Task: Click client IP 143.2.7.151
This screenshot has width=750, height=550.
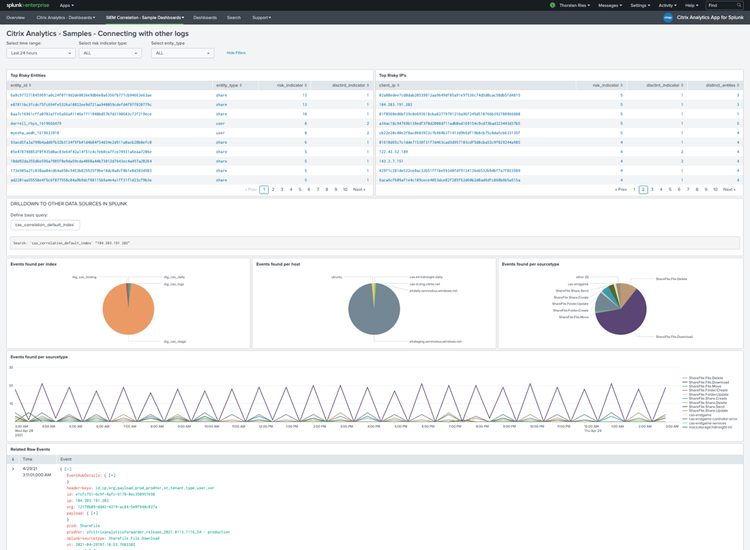Action: (x=391, y=161)
